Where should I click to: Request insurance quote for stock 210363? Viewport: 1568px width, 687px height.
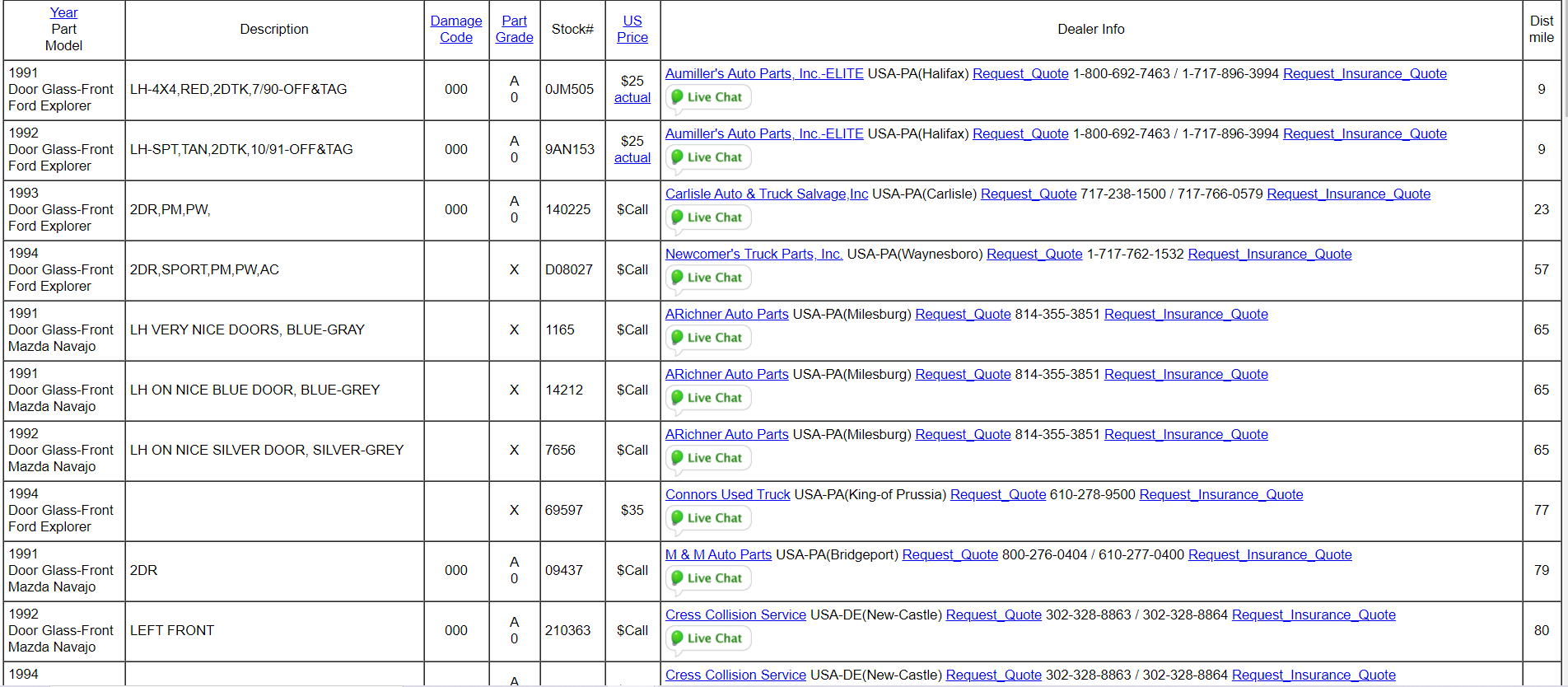tap(1314, 615)
